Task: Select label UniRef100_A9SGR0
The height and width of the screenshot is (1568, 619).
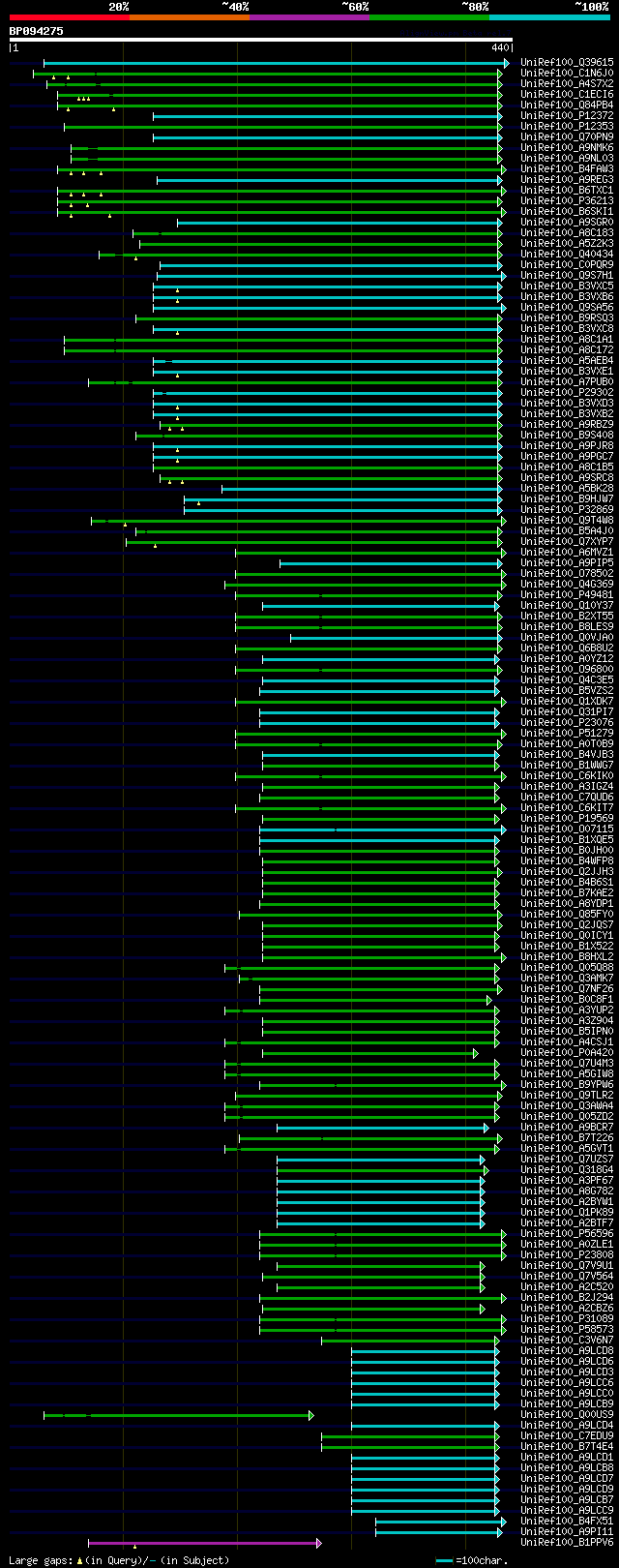Action: pyautogui.click(x=567, y=222)
